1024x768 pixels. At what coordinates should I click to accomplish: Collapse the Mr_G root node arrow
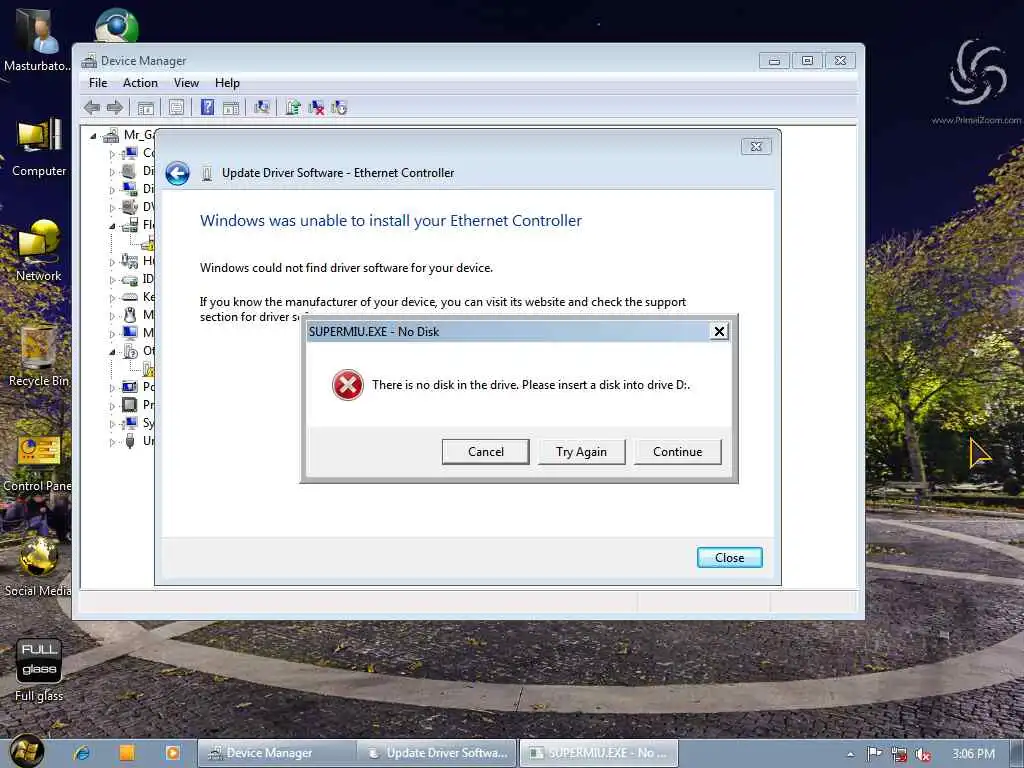coord(93,136)
